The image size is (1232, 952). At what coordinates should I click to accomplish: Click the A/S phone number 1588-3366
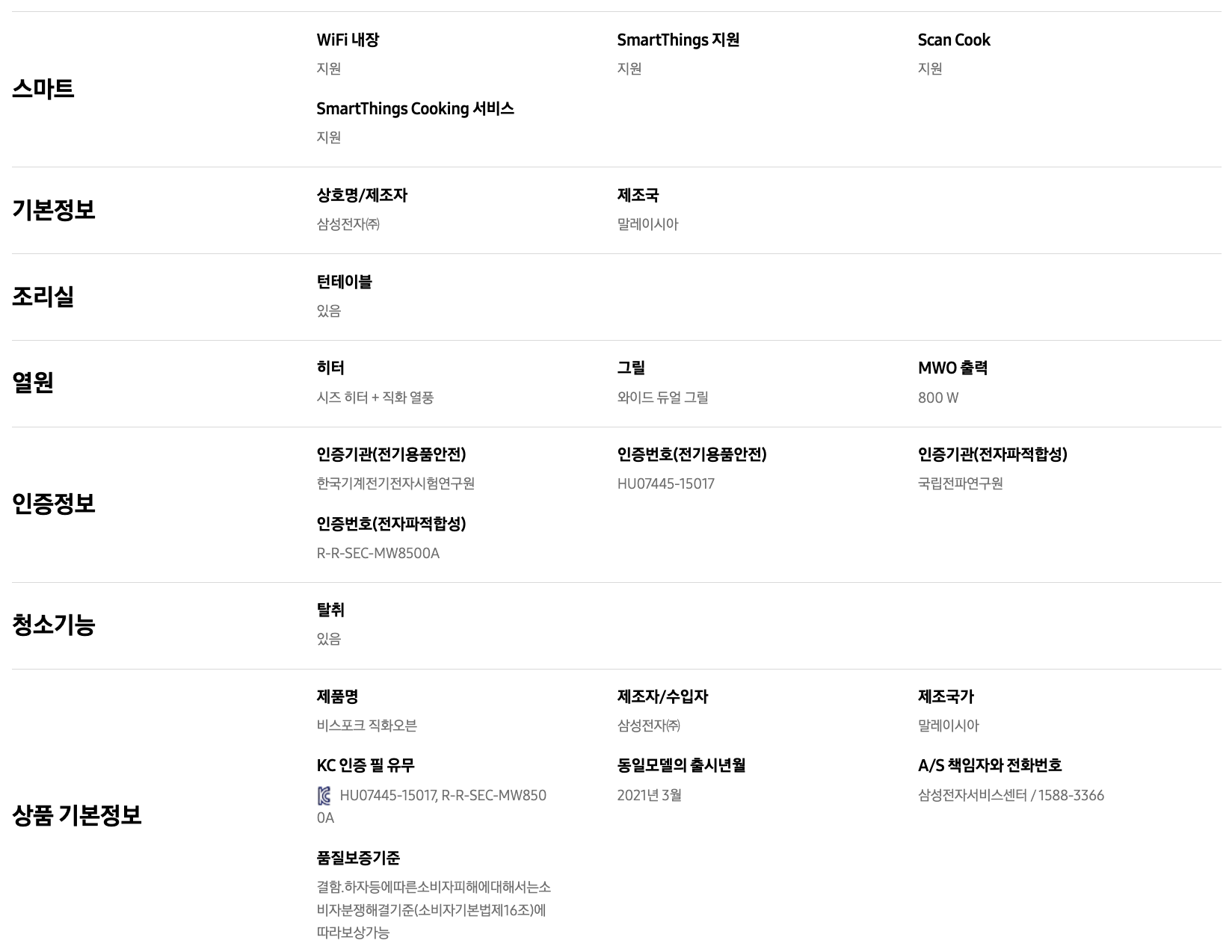(x=1071, y=795)
